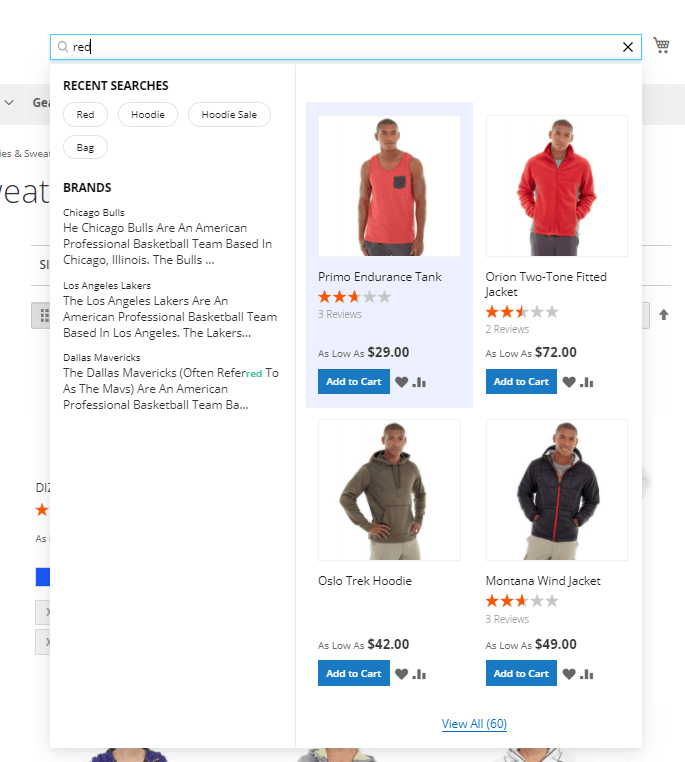Viewport: 685px width, 762px height.
Task: Click compare chart icon for Oslo Trek Hoodie
Action: click(419, 674)
